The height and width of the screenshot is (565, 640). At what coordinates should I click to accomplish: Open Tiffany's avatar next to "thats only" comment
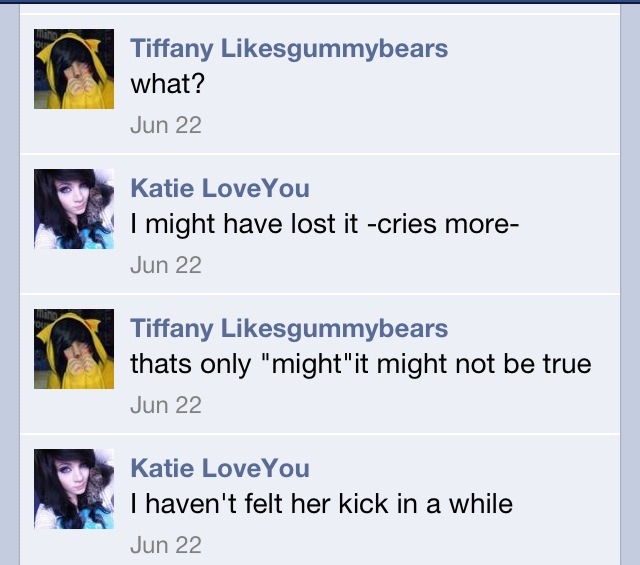click(x=74, y=349)
